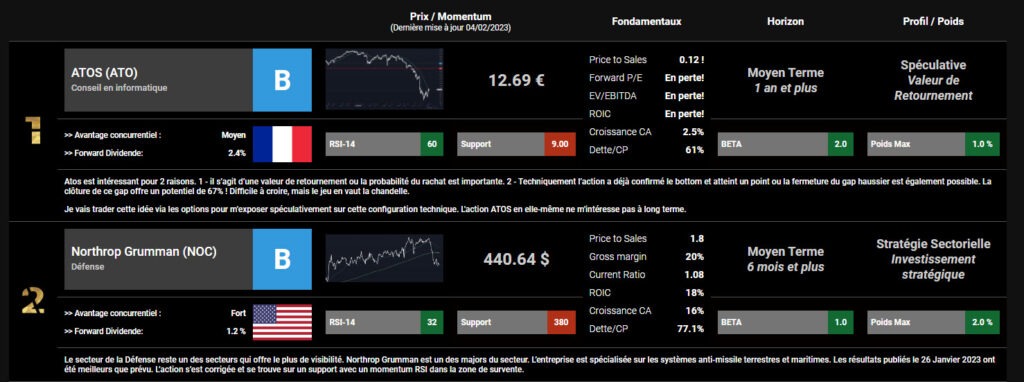
Task: Click the French flag icon
Action: point(282,144)
